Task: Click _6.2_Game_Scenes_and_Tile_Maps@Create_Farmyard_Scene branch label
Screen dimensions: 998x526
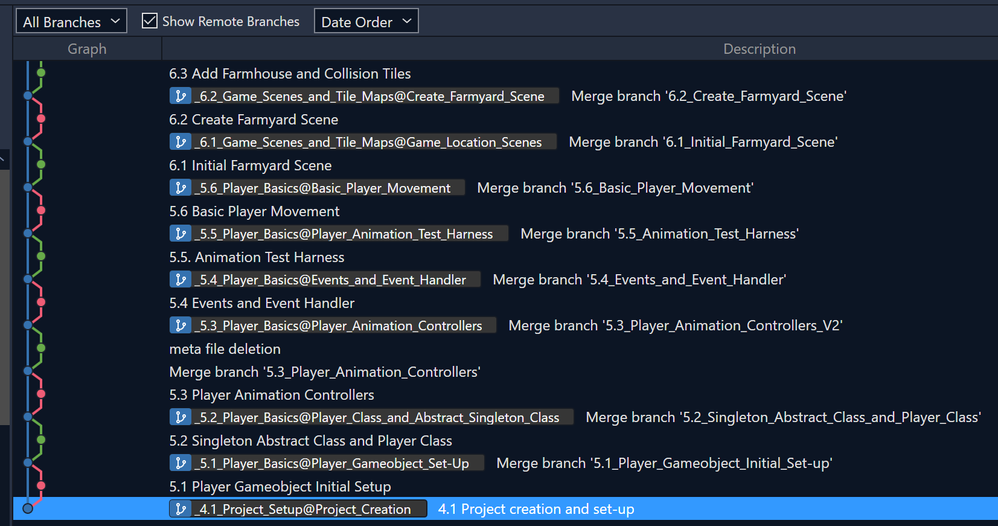Action: pos(365,96)
